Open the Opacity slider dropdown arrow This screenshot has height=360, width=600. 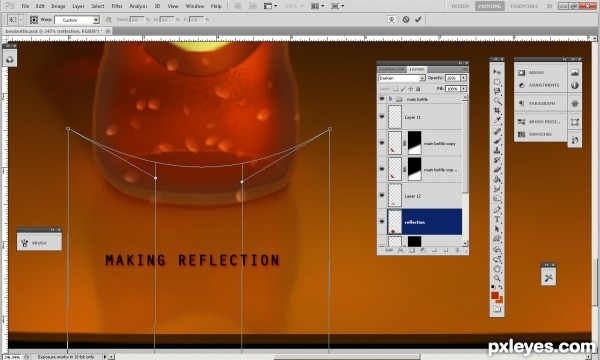[x=463, y=78]
